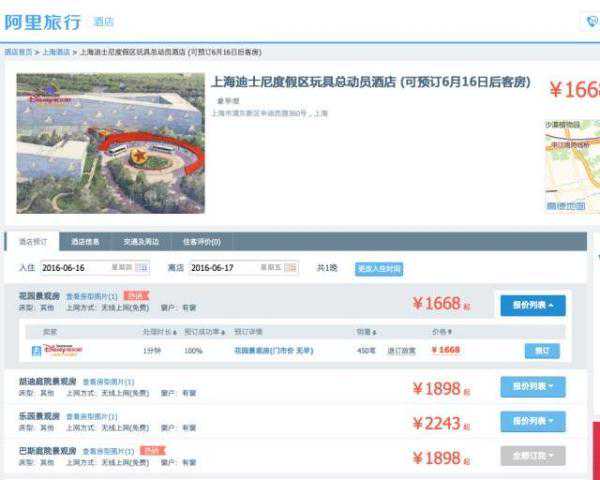Click the shield icon in the top-right corner
This screenshot has width=600, height=480.
pos(593,21)
